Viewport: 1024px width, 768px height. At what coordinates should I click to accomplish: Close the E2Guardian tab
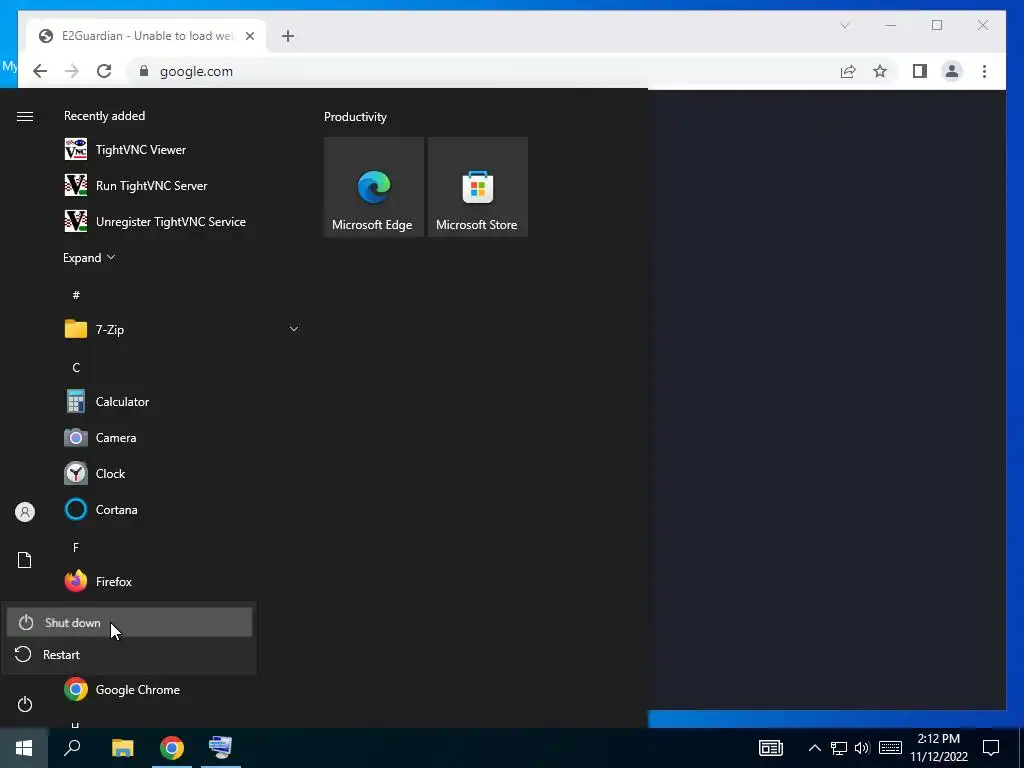(x=249, y=36)
